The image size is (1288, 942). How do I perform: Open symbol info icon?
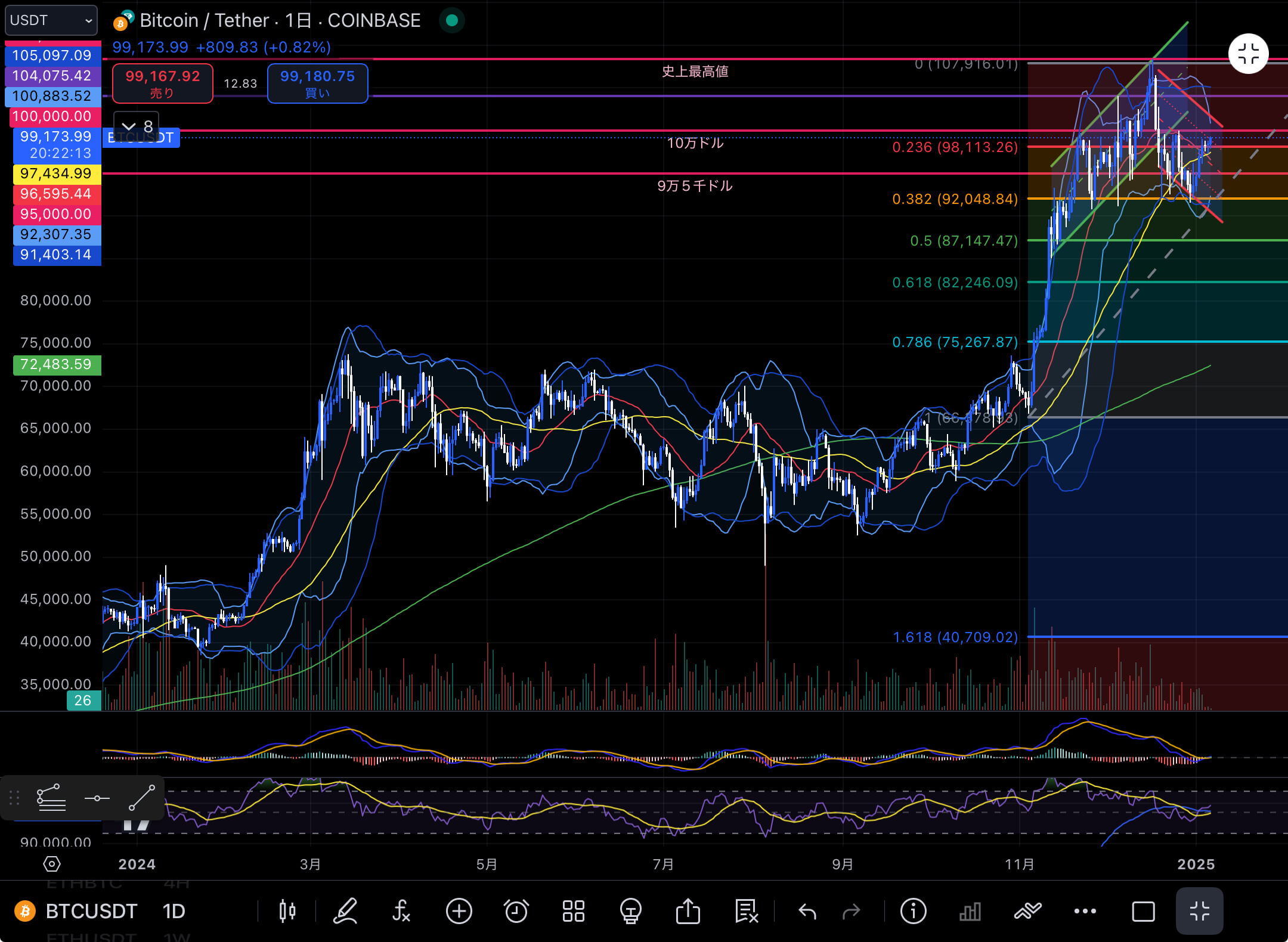[913, 911]
